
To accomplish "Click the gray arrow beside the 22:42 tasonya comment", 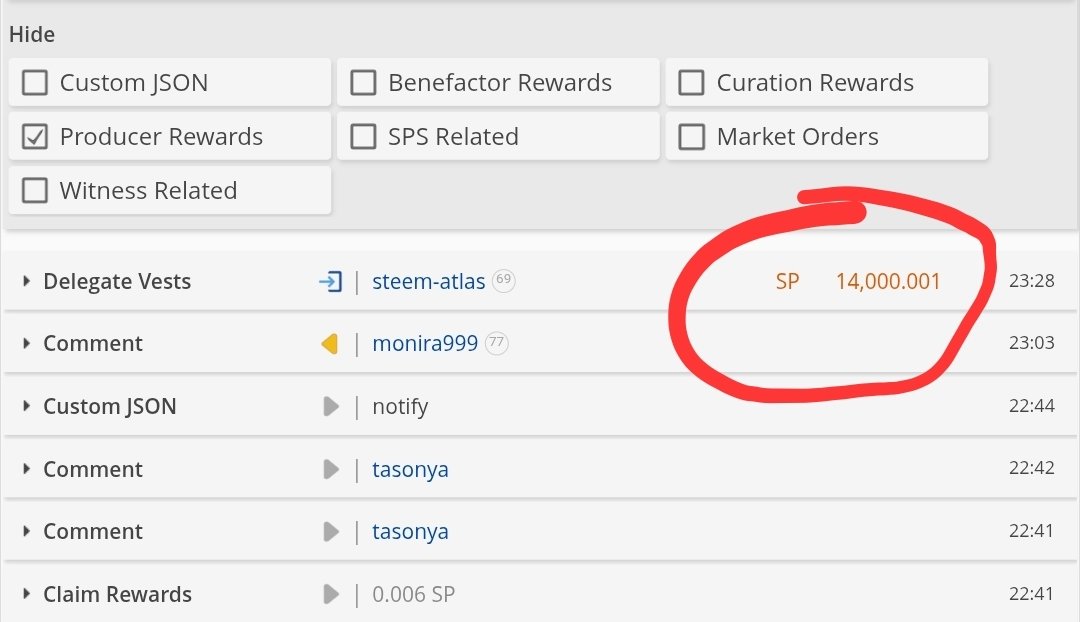I will [331, 469].
